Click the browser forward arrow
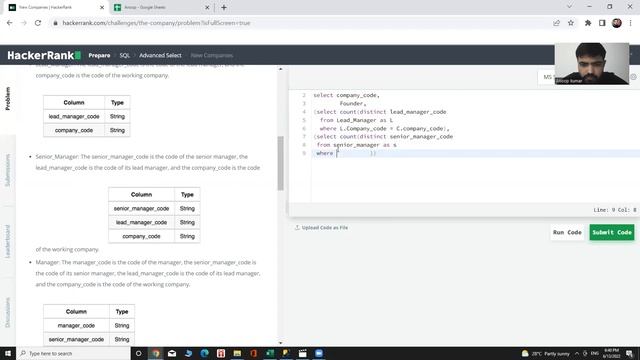This screenshot has width=640, height=360. [24, 23]
